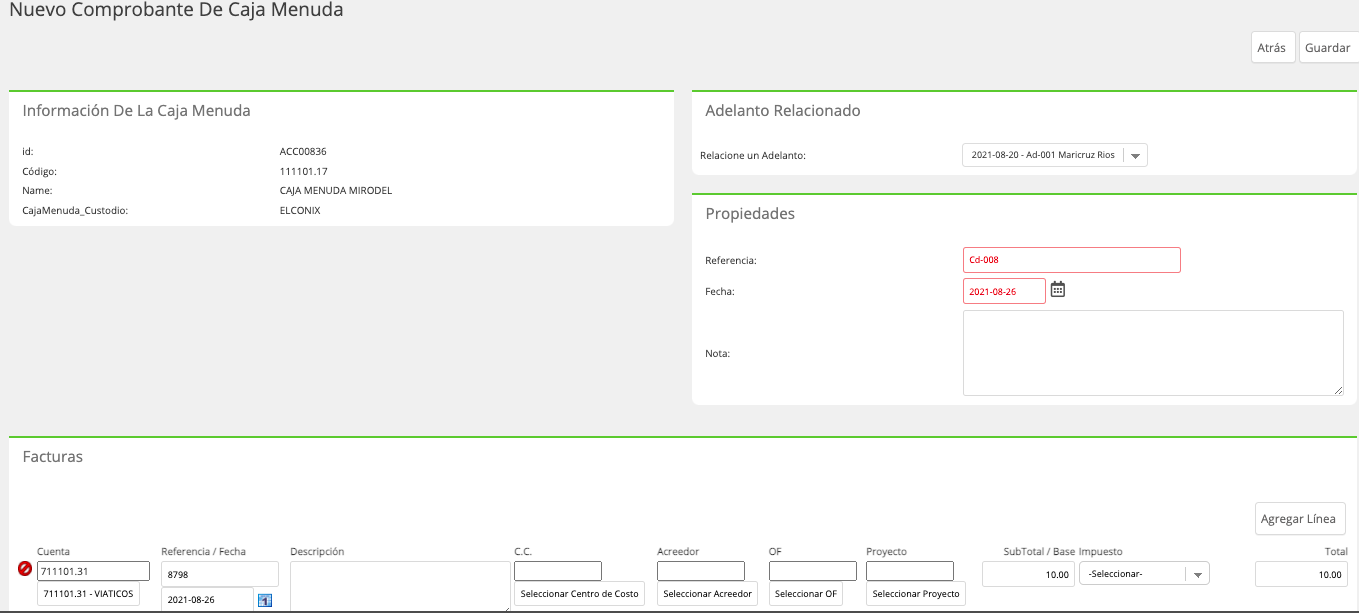This screenshot has height=613, width=1359.
Task: Add a new line with Agregar Línea
Action: pyautogui.click(x=1298, y=519)
